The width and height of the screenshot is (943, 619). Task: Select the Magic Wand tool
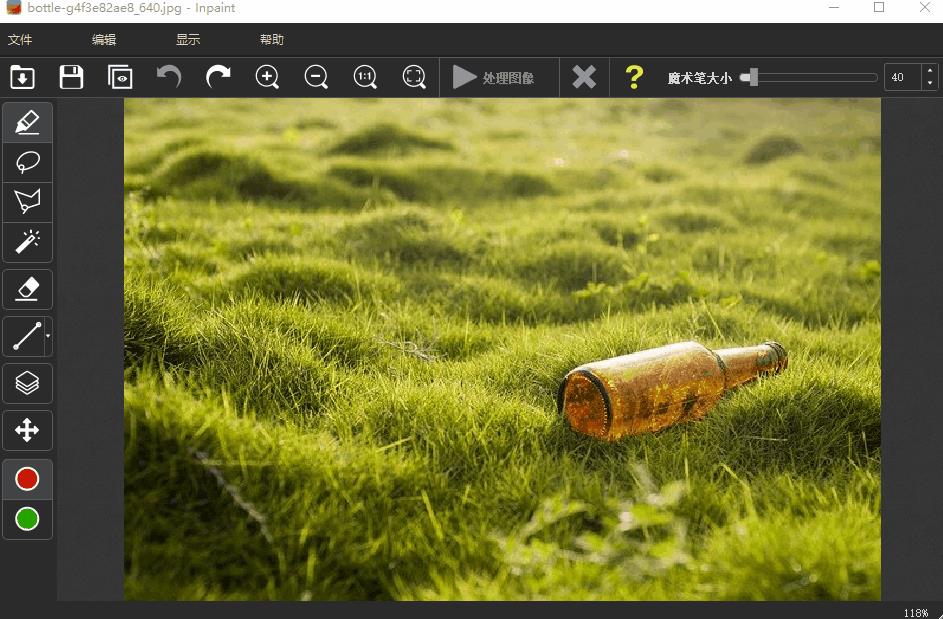tap(28, 242)
